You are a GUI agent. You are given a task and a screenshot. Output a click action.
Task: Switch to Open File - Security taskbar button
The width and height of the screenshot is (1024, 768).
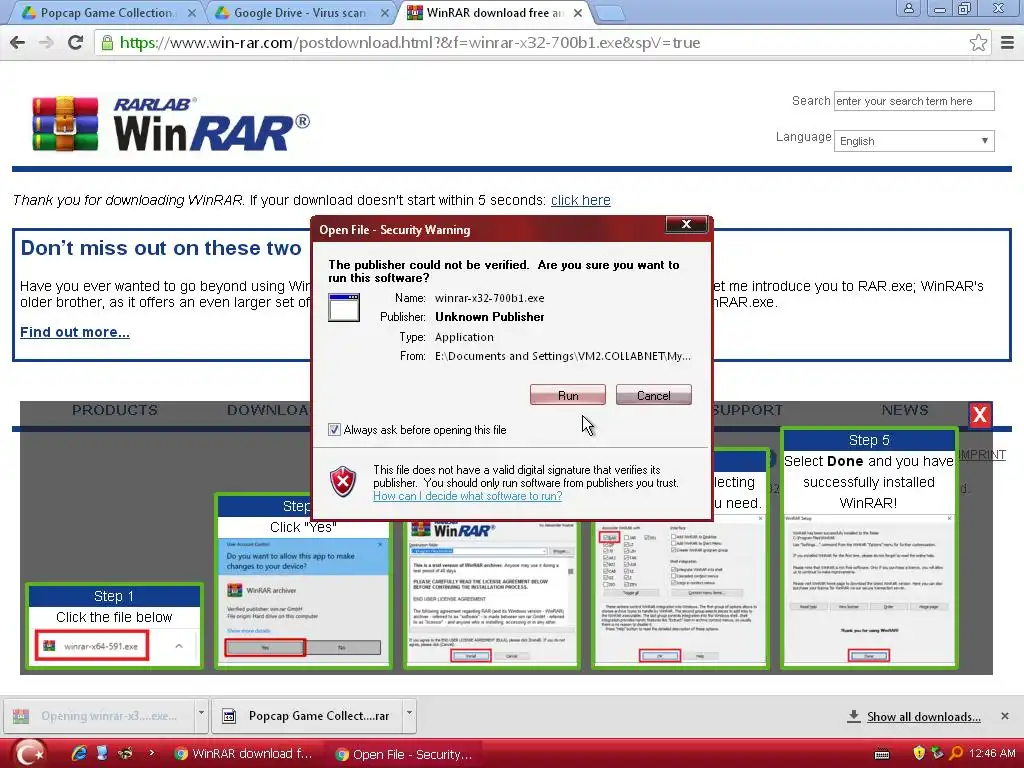click(x=404, y=754)
